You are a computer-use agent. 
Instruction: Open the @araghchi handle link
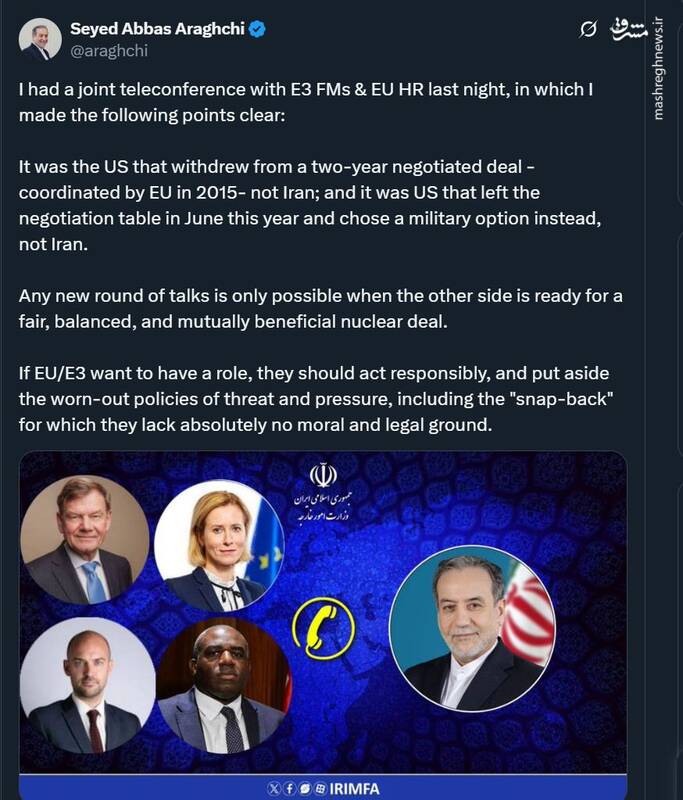[x=109, y=51]
